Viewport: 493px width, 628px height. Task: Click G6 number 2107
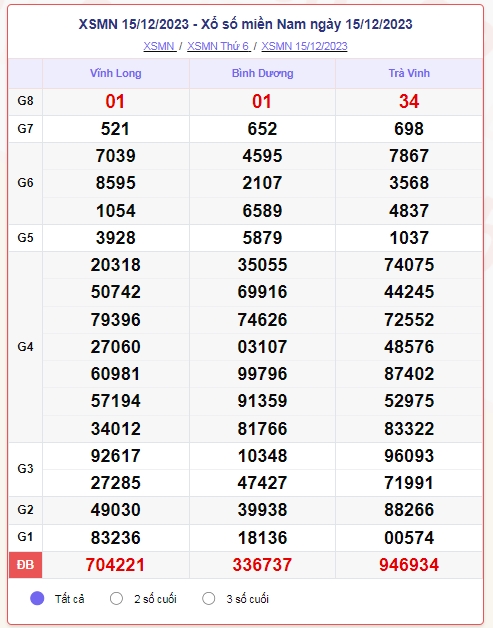[x=262, y=183]
